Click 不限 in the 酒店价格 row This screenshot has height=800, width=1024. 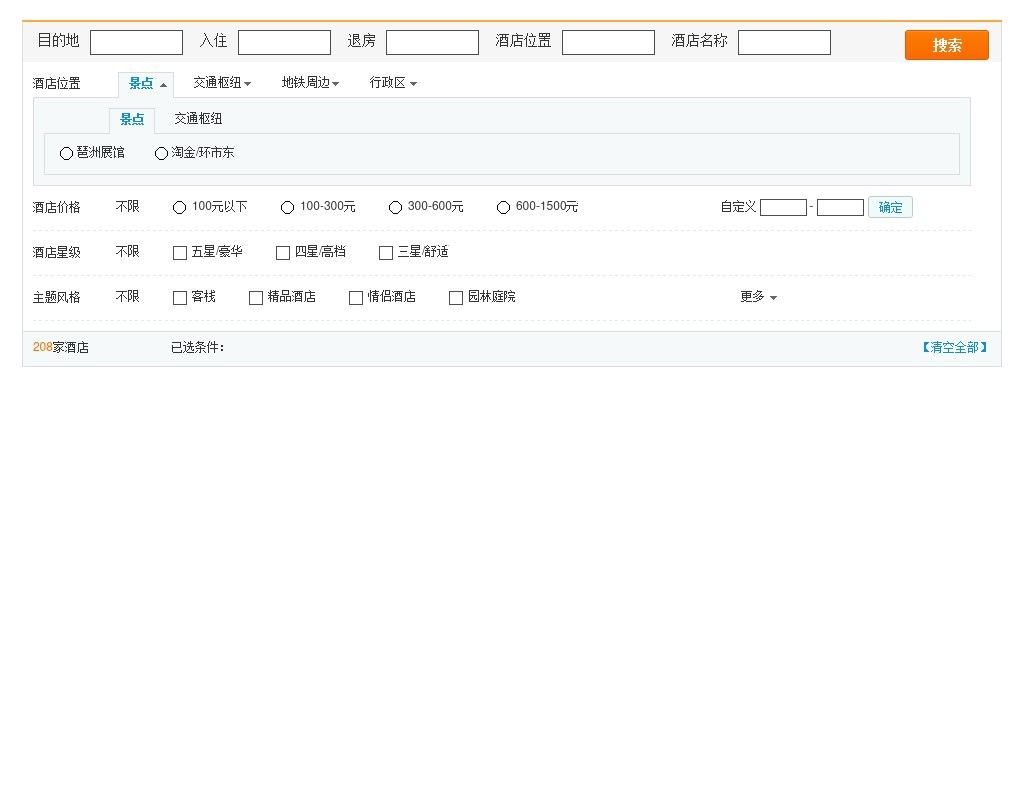click(x=127, y=207)
